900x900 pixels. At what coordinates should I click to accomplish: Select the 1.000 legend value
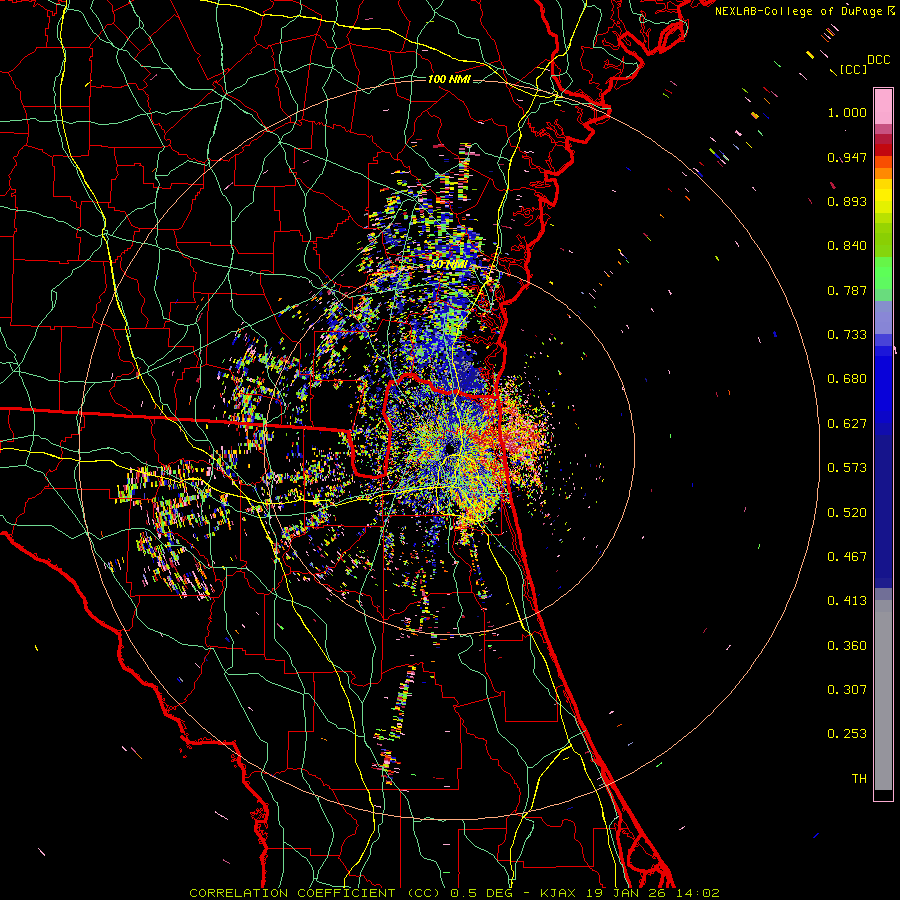coord(847,112)
